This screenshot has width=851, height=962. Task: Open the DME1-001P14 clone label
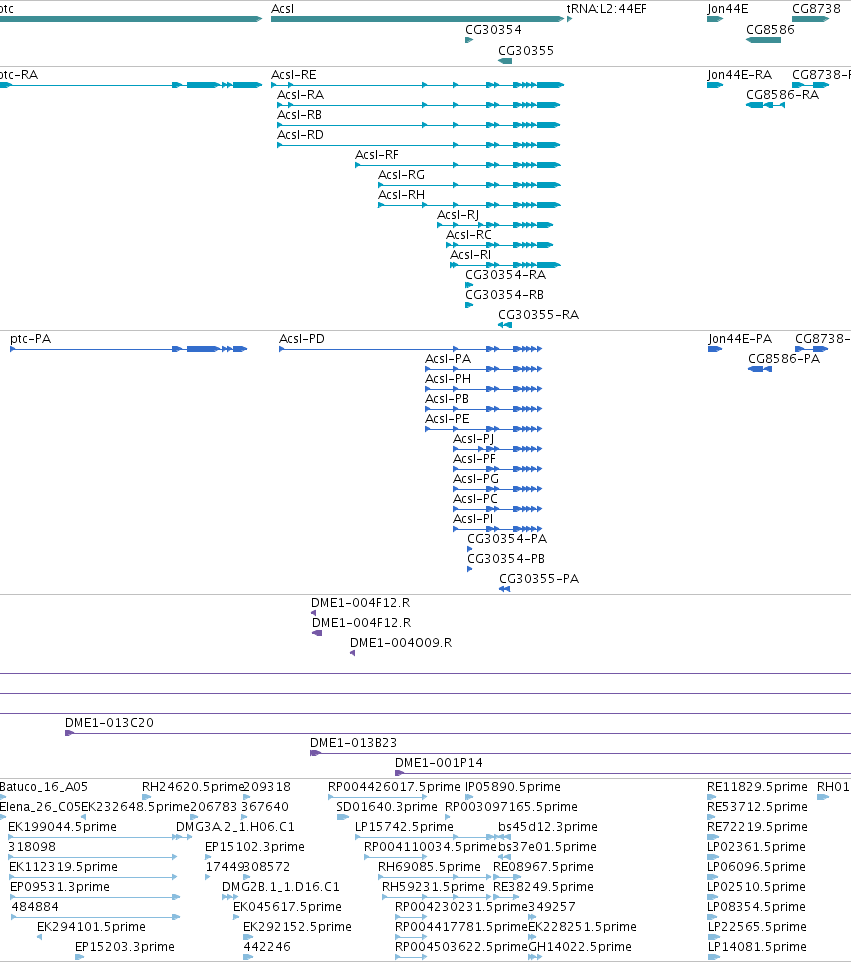tap(439, 763)
